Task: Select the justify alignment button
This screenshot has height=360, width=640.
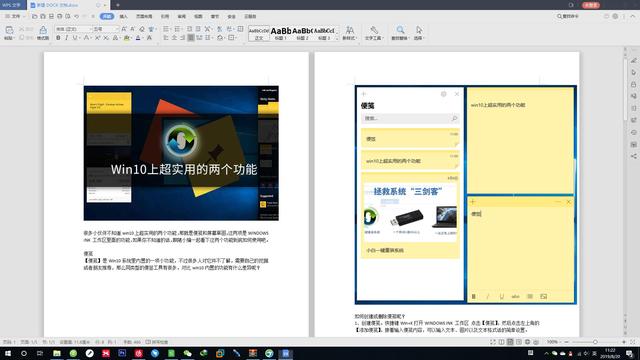Action: (191, 38)
